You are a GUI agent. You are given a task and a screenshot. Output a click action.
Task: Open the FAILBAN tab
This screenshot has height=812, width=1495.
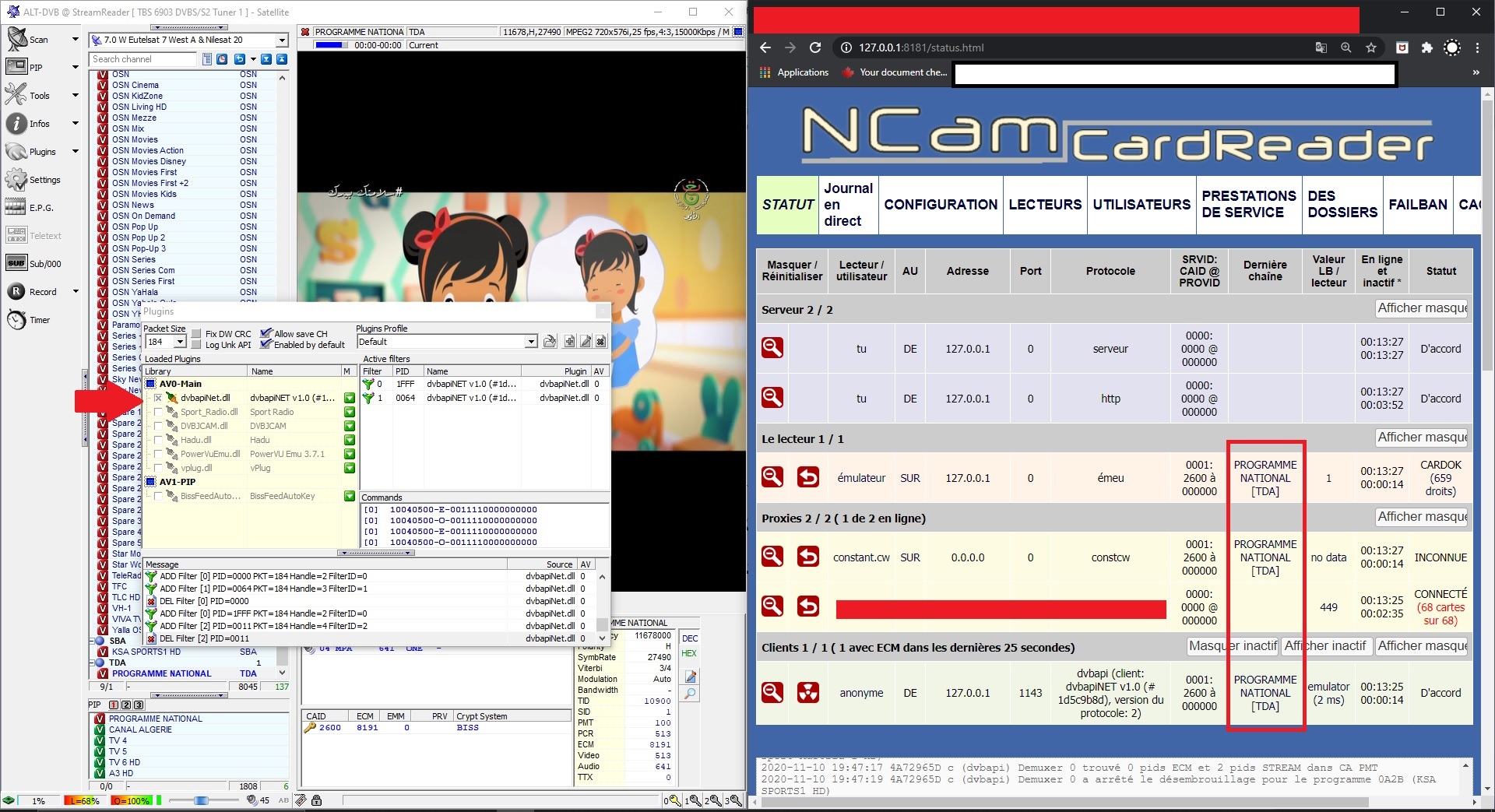pyautogui.click(x=1418, y=205)
